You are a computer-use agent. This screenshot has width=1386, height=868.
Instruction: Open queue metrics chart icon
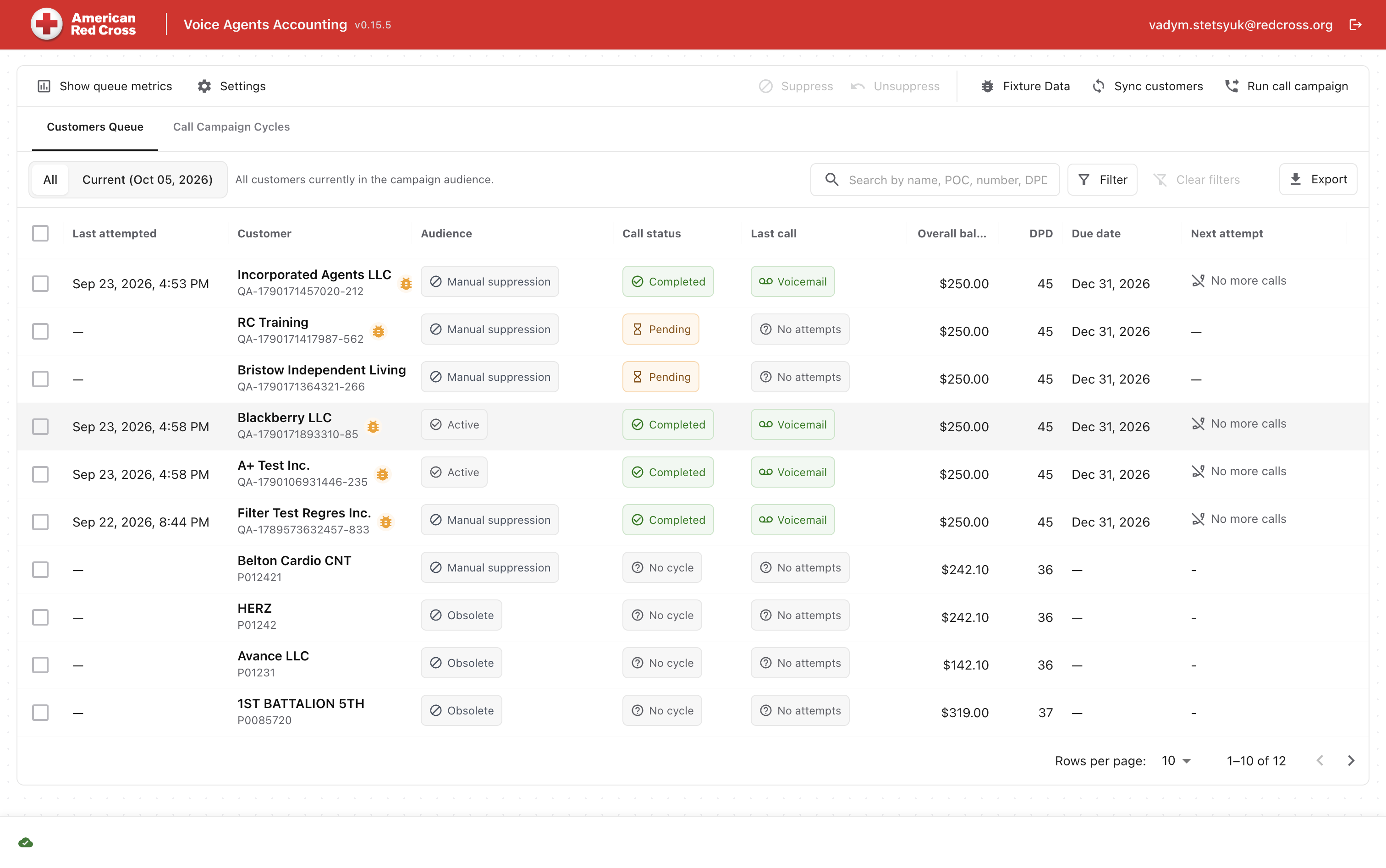[44, 86]
